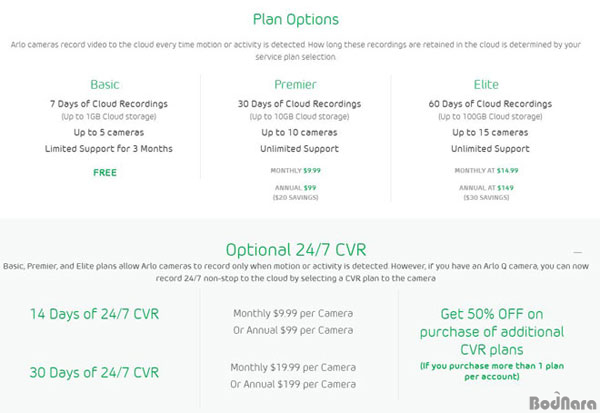Pick Premier monthly $9.99 pricing
Image resolution: width=600 pixels, height=413 pixels.
click(x=295, y=171)
